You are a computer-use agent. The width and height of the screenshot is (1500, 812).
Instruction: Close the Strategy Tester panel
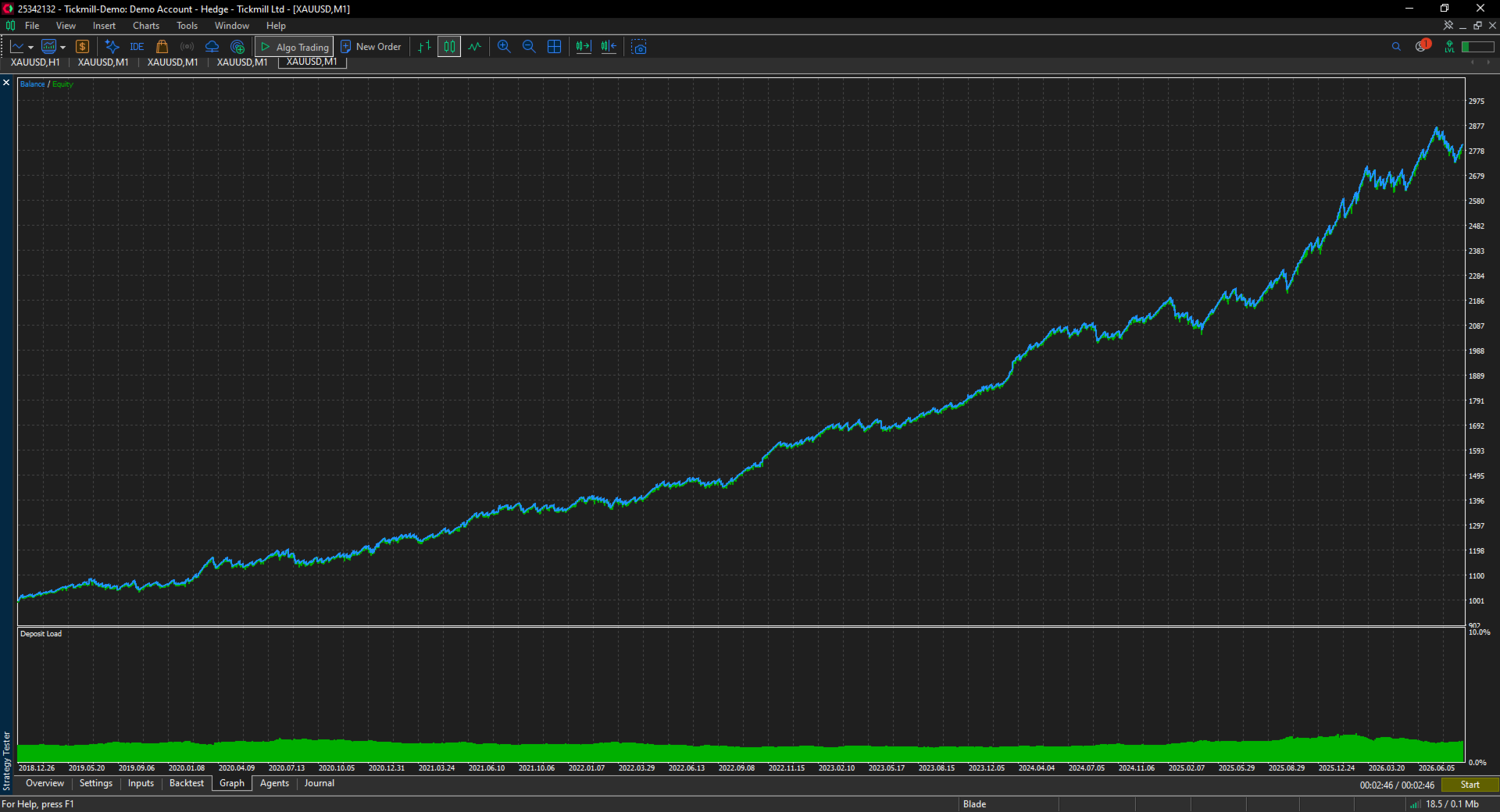click(x=6, y=83)
